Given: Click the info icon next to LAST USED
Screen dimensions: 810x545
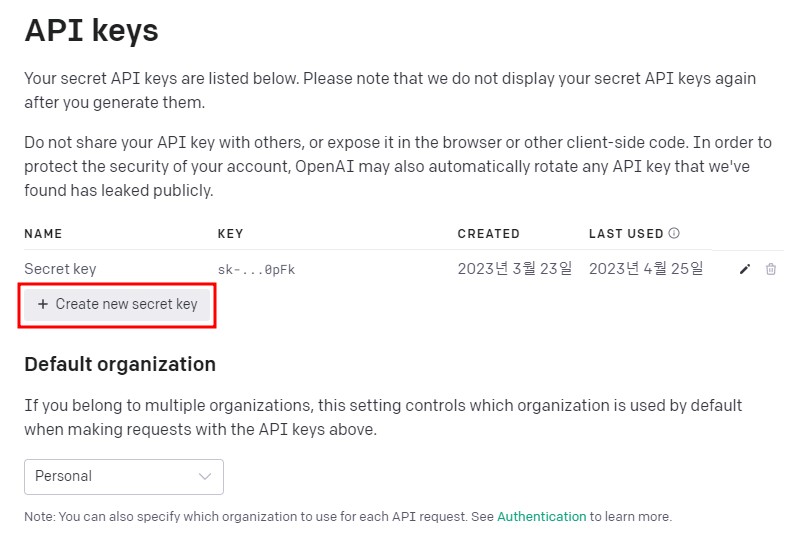Looking at the screenshot, I should click(x=674, y=233).
